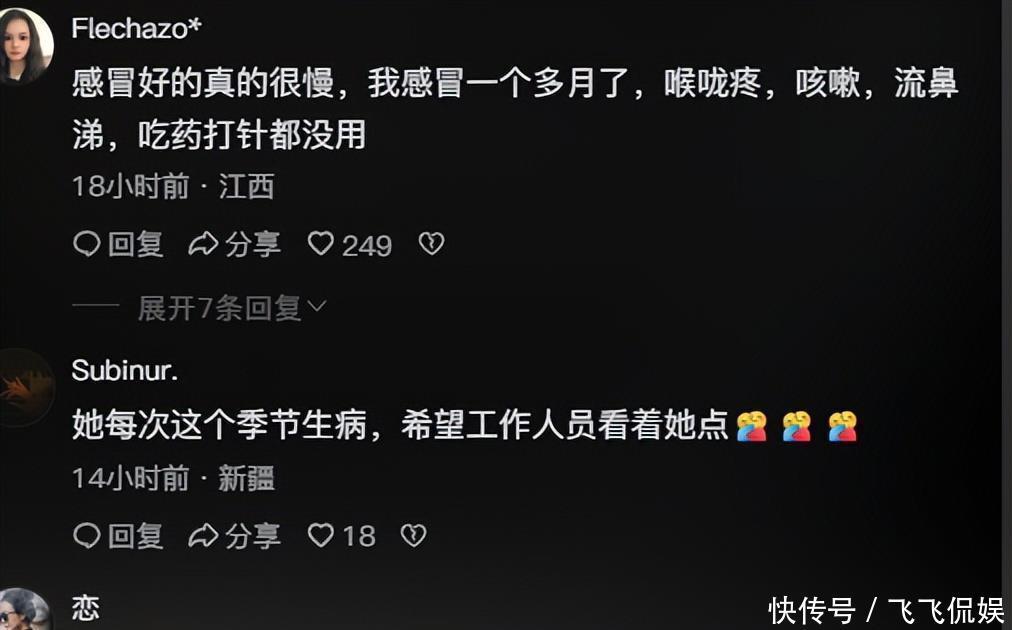The height and width of the screenshot is (630, 1012).
Task: Click the share arrow icon under Flechazo's comment
Action: click(x=203, y=244)
